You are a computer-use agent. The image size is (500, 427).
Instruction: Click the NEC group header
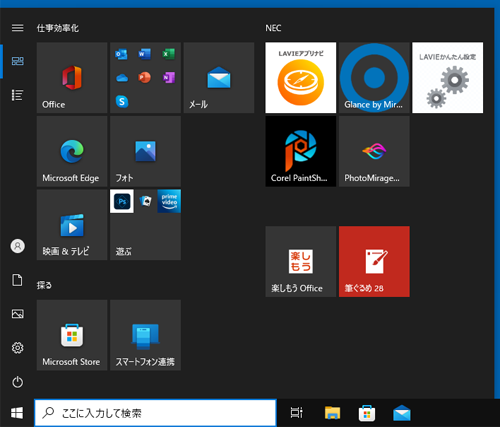point(273,28)
